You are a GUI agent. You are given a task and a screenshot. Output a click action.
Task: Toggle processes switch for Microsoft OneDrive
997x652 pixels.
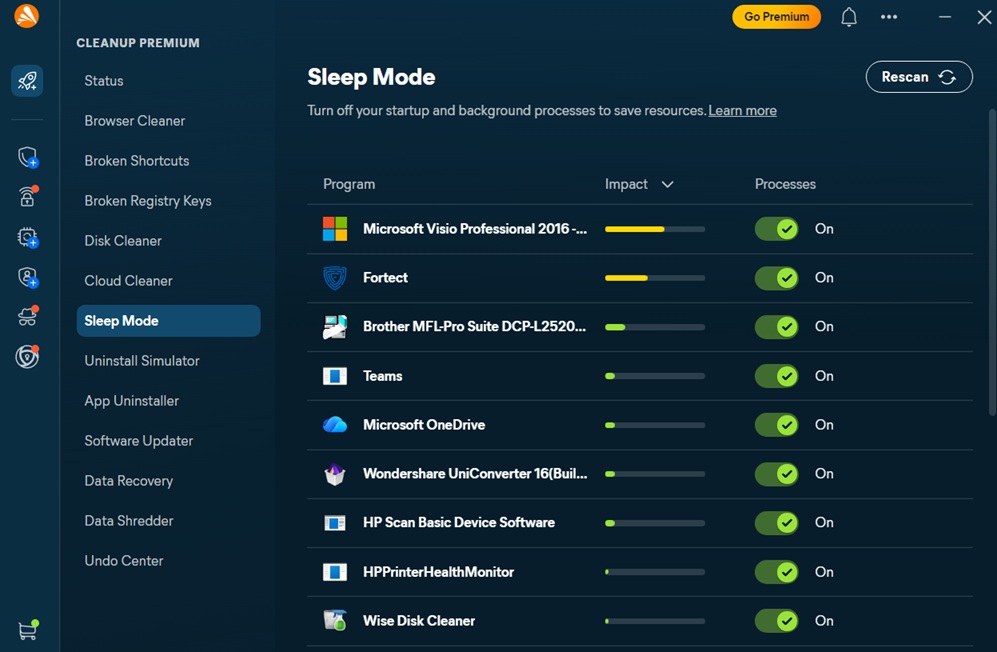coord(776,425)
